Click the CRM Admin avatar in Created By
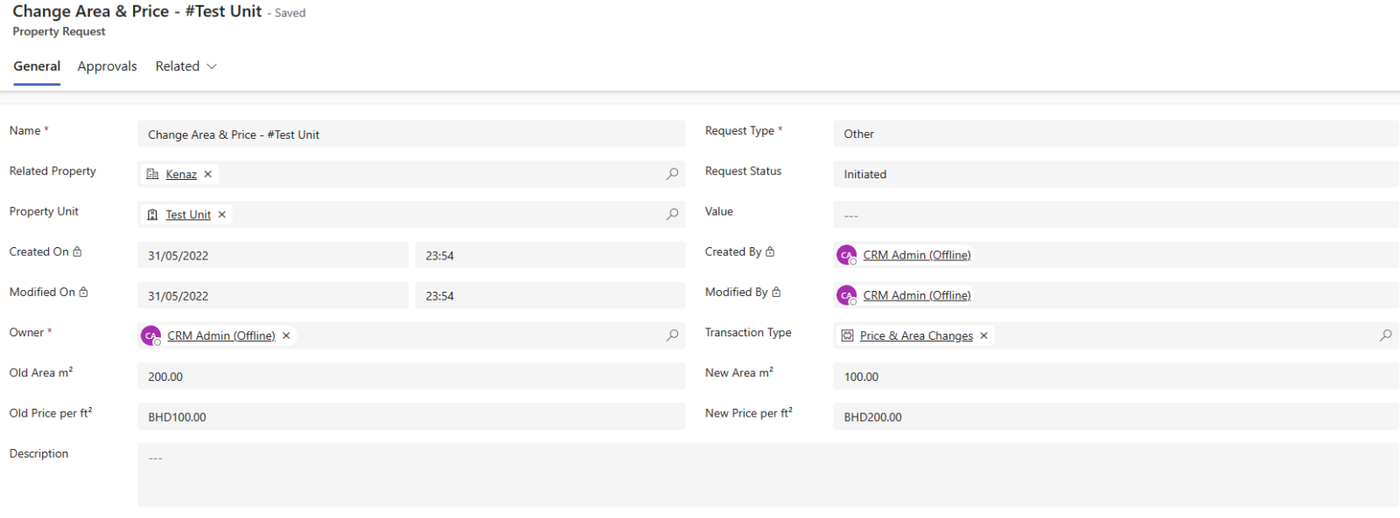This screenshot has width=1400, height=518. tap(847, 255)
